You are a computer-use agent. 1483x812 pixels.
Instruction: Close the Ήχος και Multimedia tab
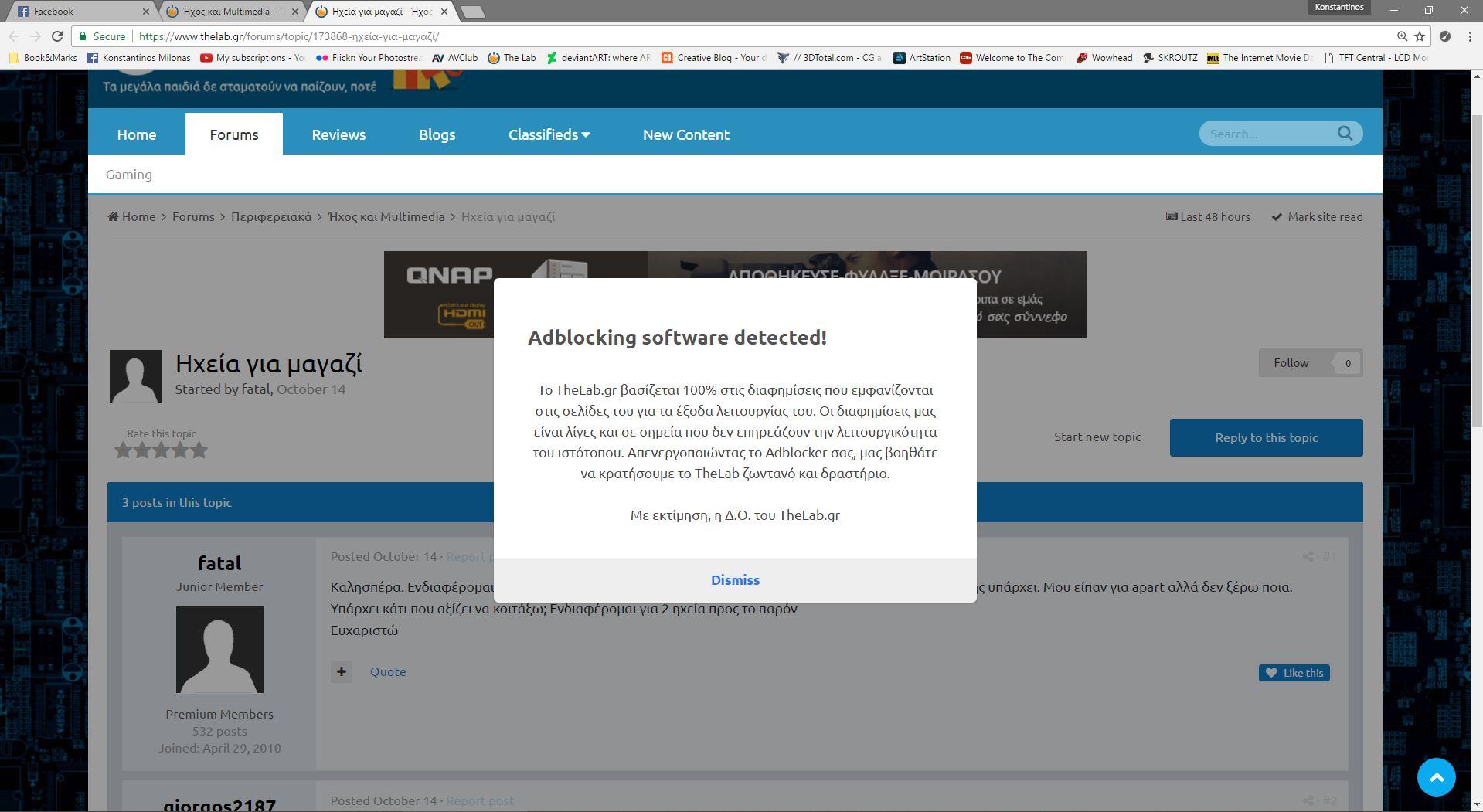pyautogui.click(x=295, y=12)
